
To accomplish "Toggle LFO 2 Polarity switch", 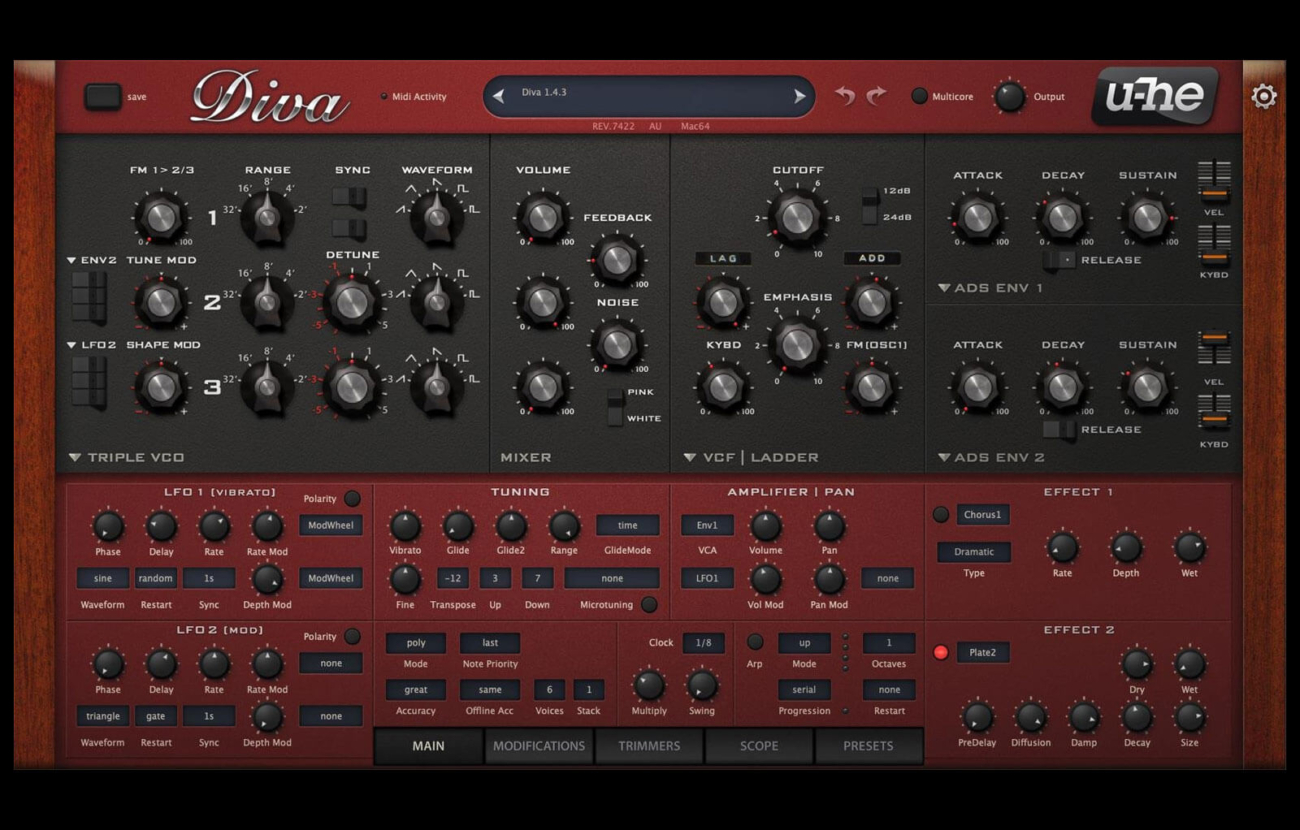I will pos(352,636).
